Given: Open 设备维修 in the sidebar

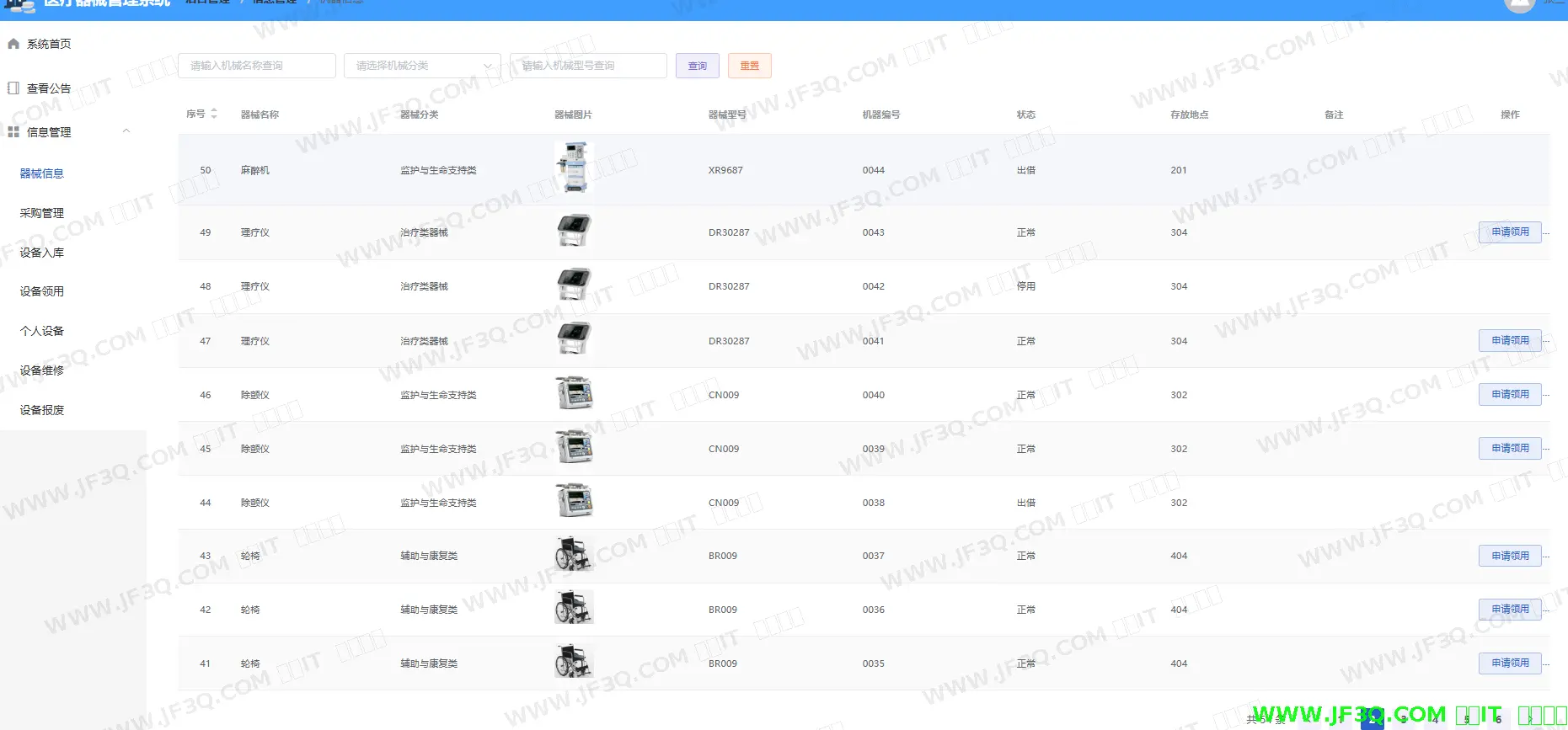Looking at the screenshot, I should [42, 370].
